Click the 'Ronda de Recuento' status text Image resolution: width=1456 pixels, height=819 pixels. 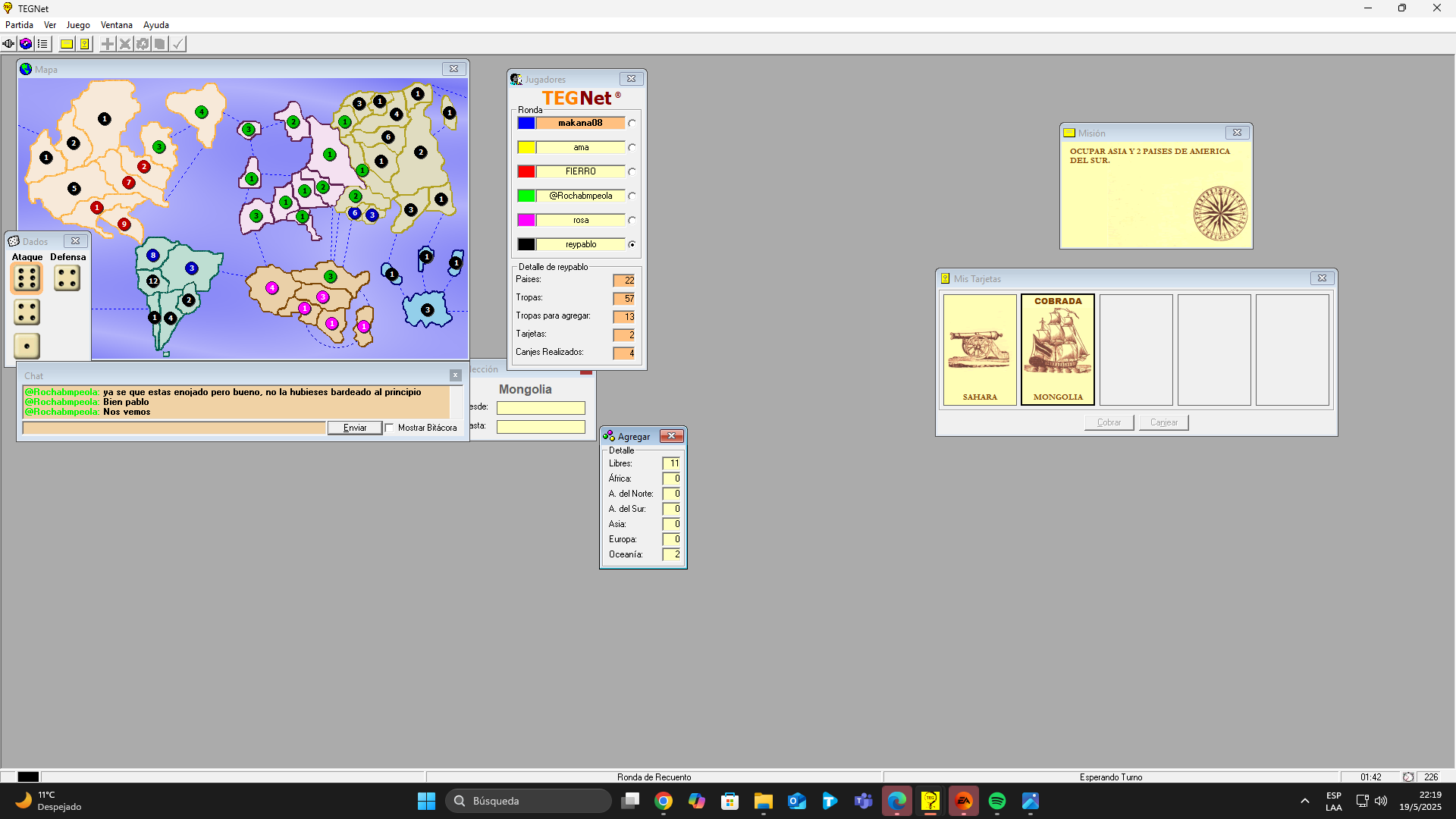click(654, 777)
